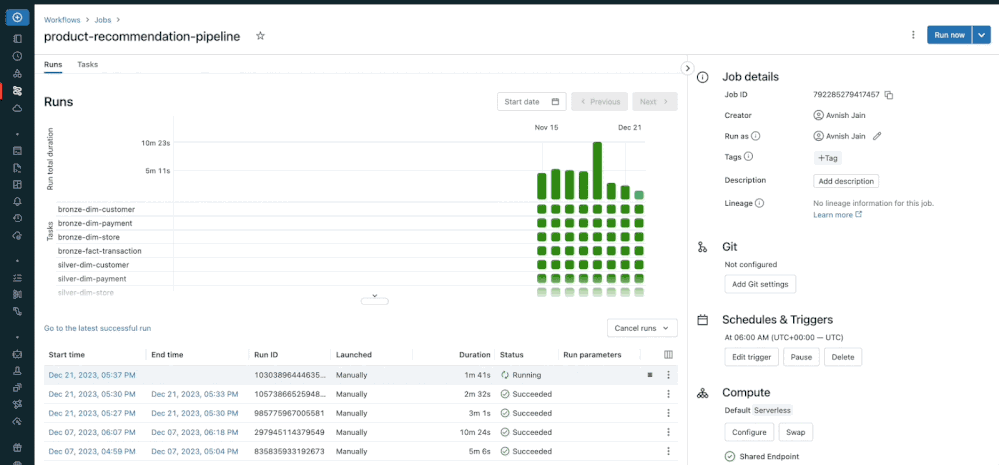Open the Alerts bell icon in sidebar

point(17,201)
